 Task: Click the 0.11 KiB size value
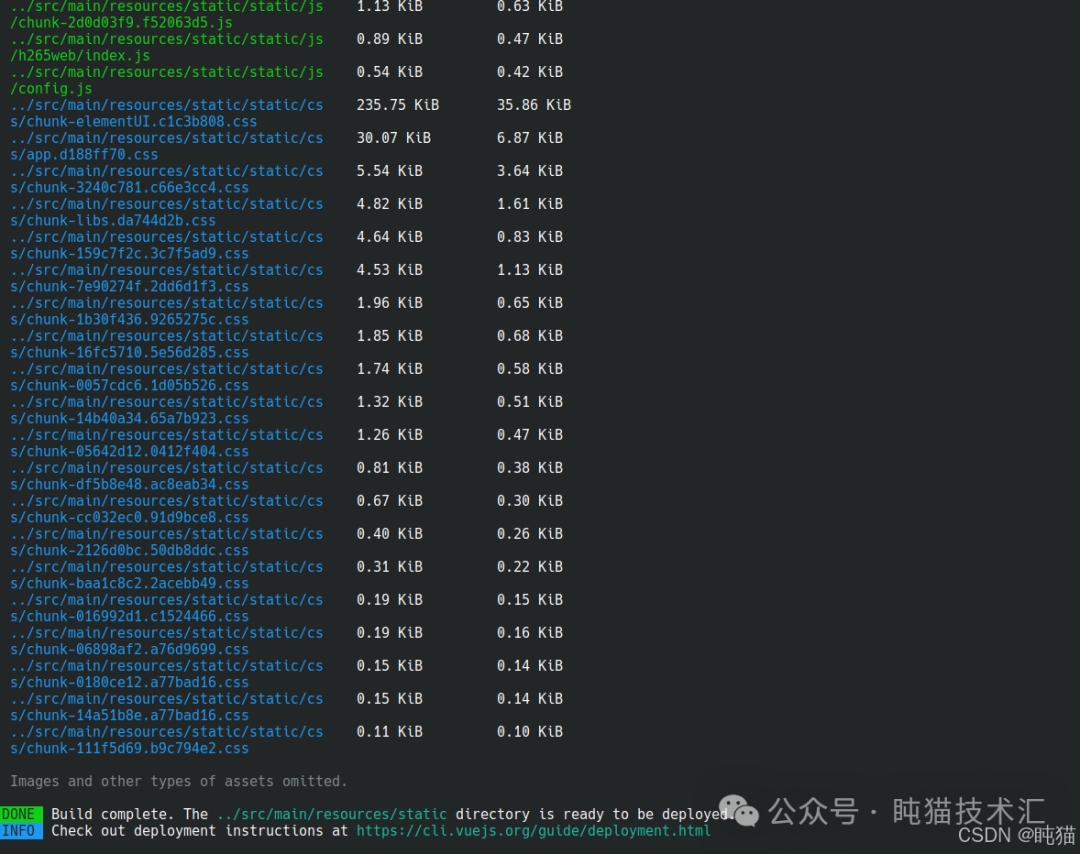389,732
